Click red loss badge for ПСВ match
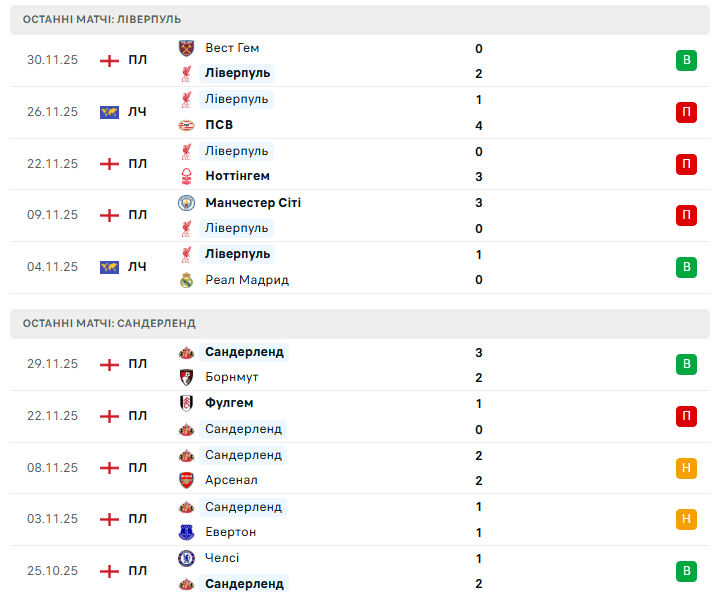 tap(686, 112)
